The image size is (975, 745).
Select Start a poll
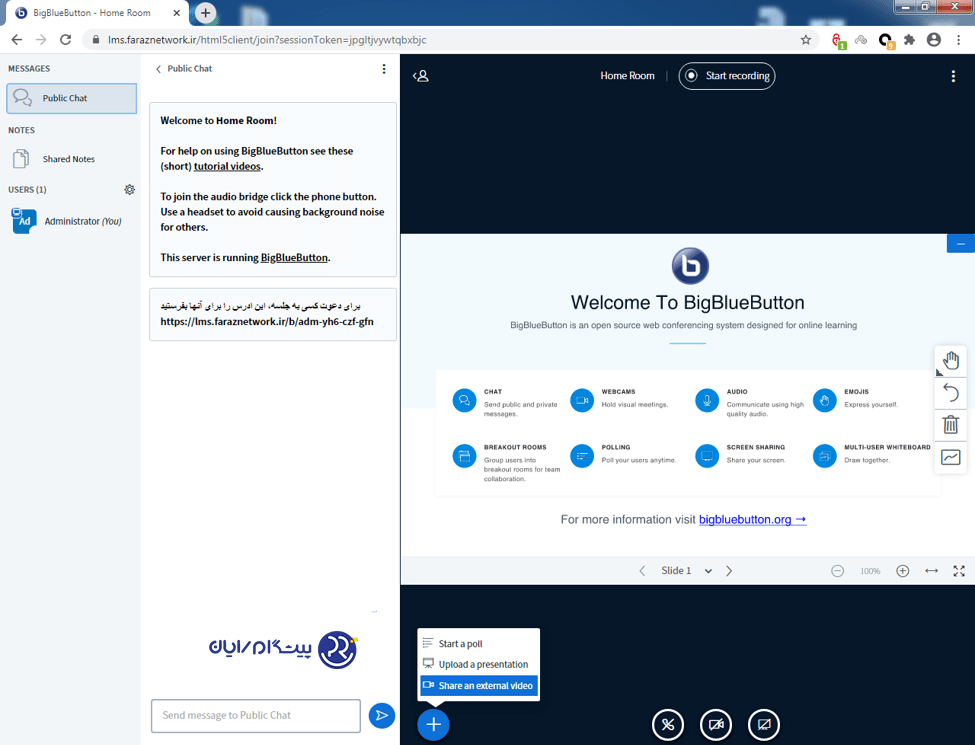pyautogui.click(x=479, y=644)
